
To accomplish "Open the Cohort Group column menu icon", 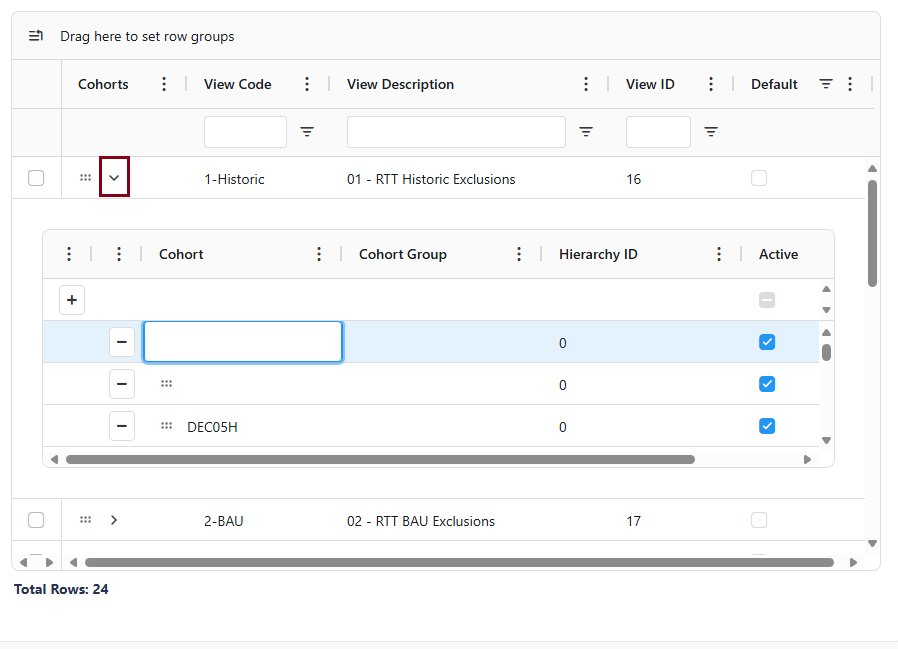I will (x=519, y=254).
